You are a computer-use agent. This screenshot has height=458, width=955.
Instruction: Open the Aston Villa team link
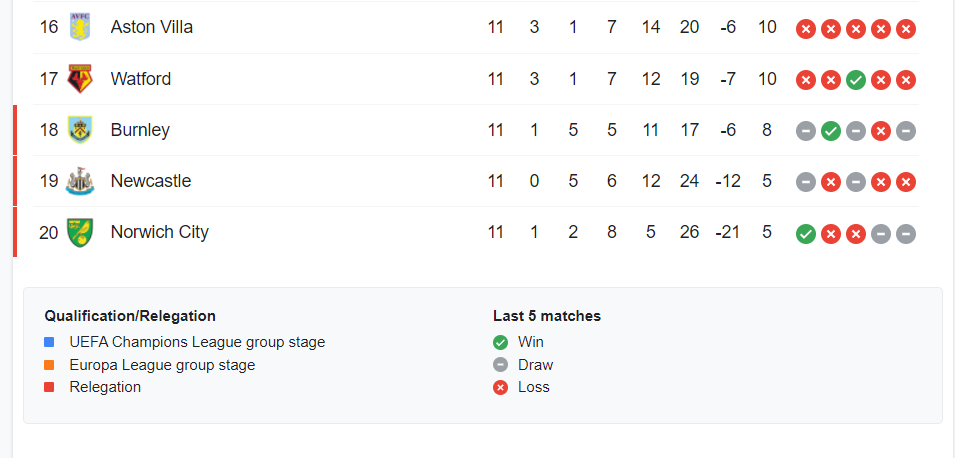tap(151, 27)
